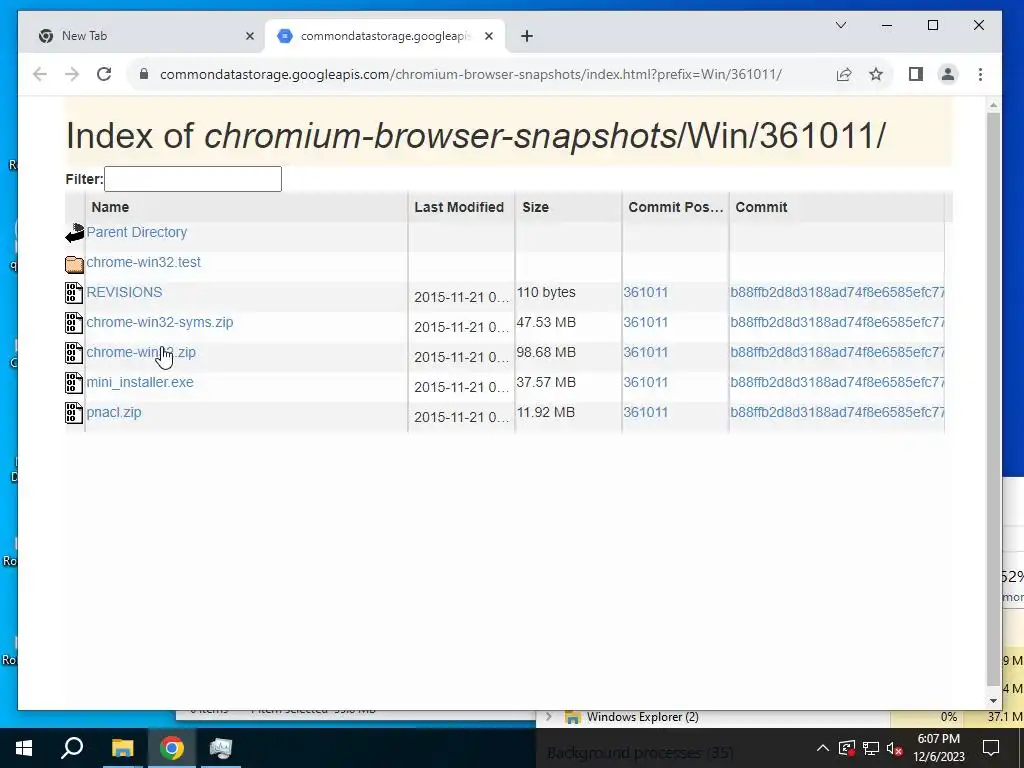Open Task Manager taskbar icon
The width and height of the screenshot is (1024, 768).
point(221,748)
